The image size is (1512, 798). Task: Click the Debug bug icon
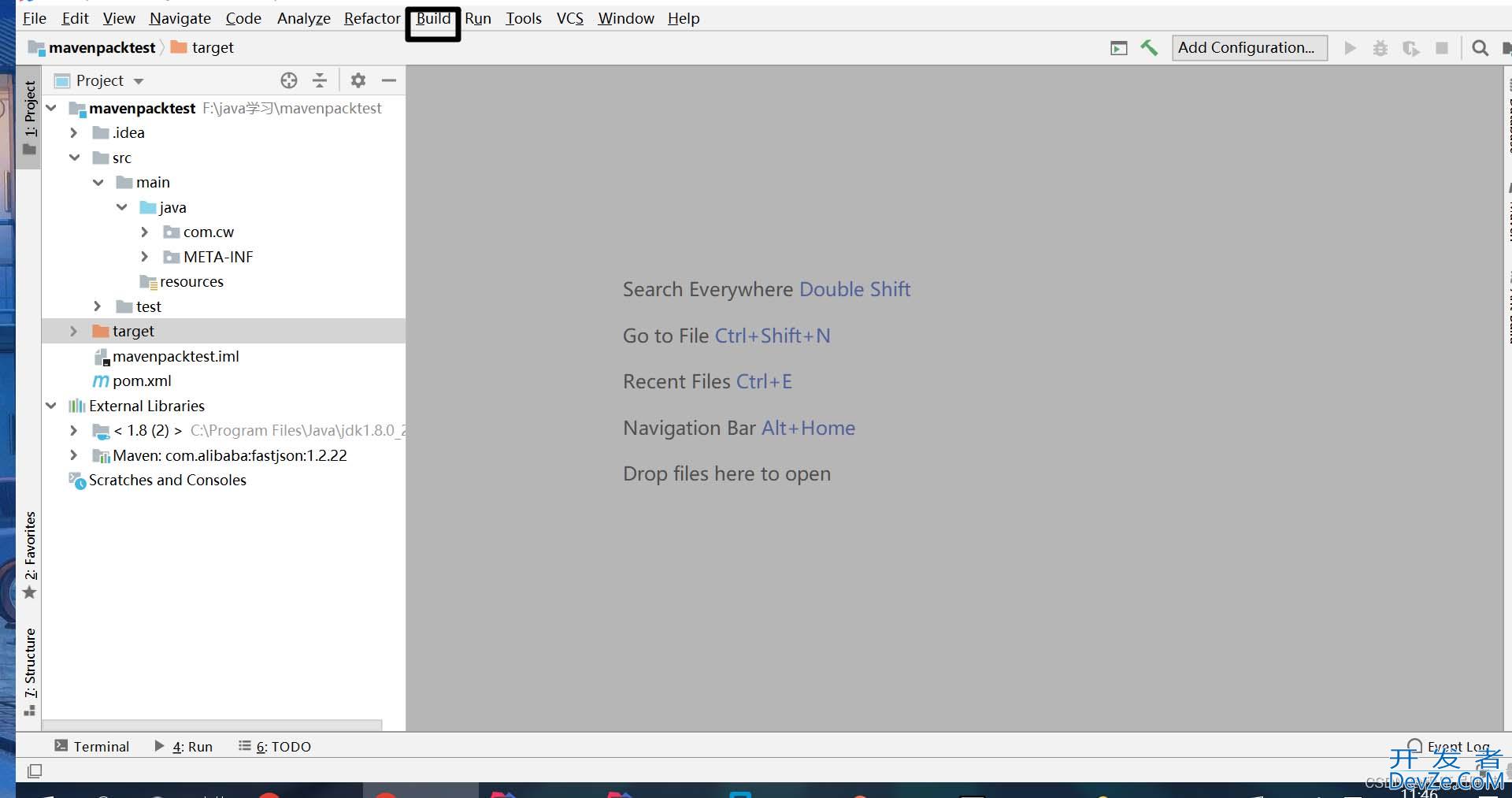click(1380, 48)
